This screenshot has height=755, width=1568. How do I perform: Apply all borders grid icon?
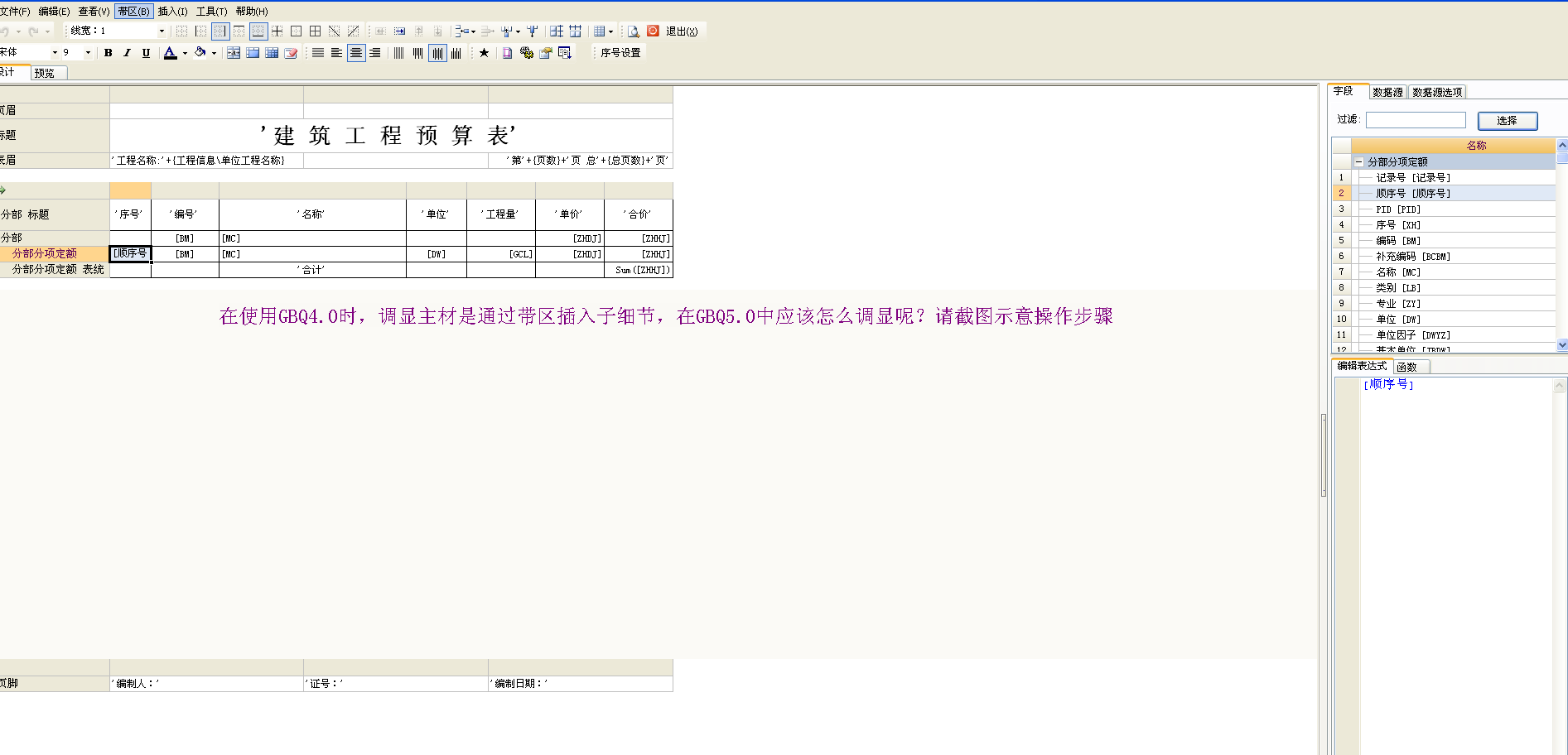point(316,31)
